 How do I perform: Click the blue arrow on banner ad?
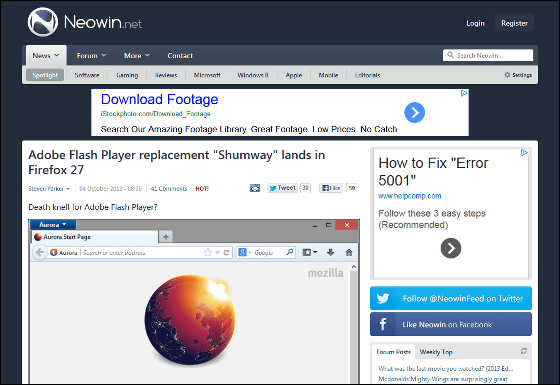(414, 112)
